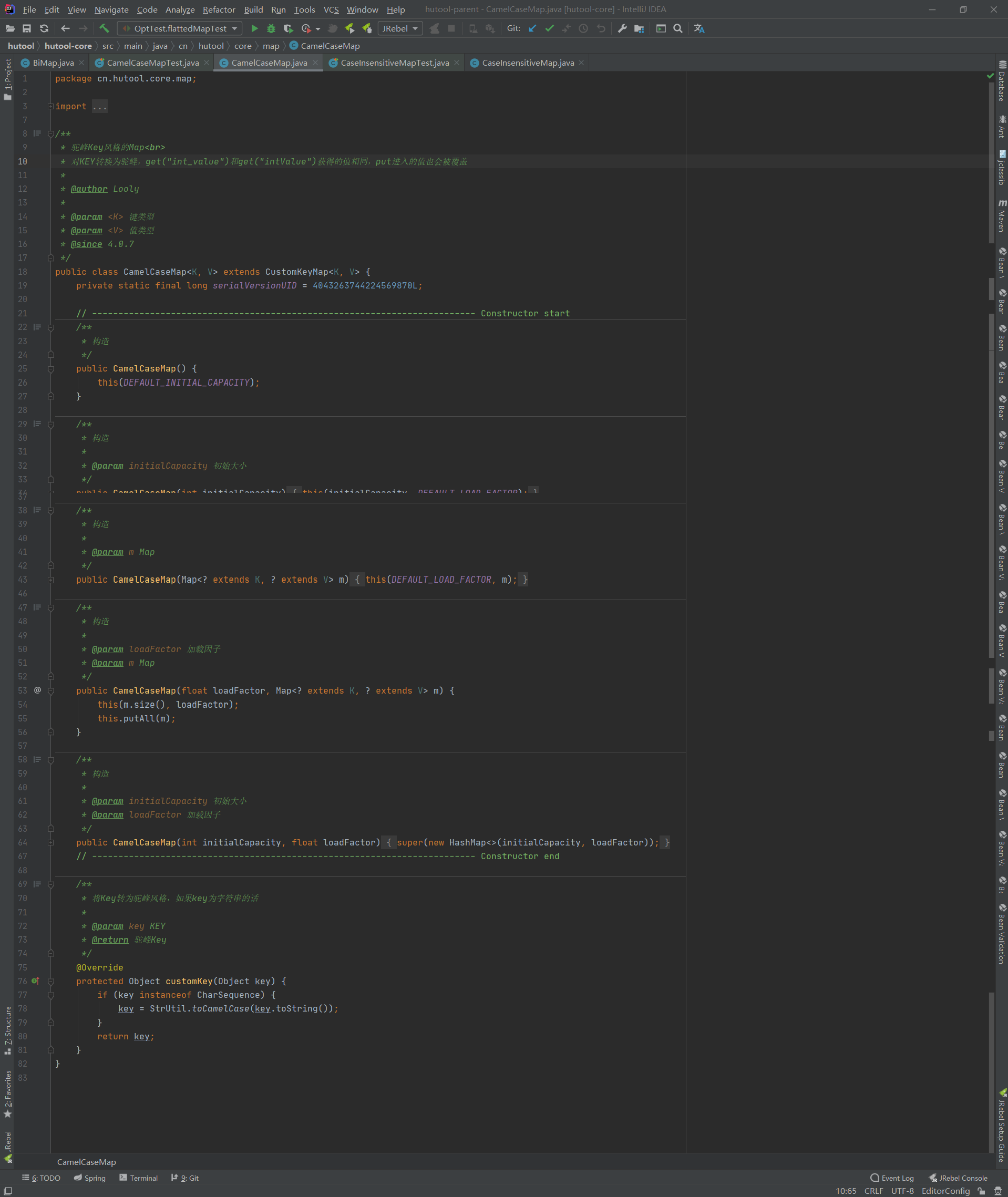Start debugging with the green bug icon
This screenshot has width=1008, height=1197.
pos(271,28)
